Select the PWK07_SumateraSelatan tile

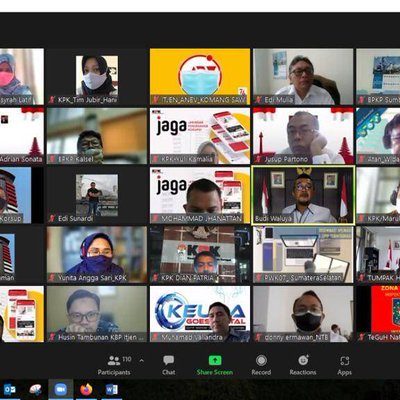(303, 254)
